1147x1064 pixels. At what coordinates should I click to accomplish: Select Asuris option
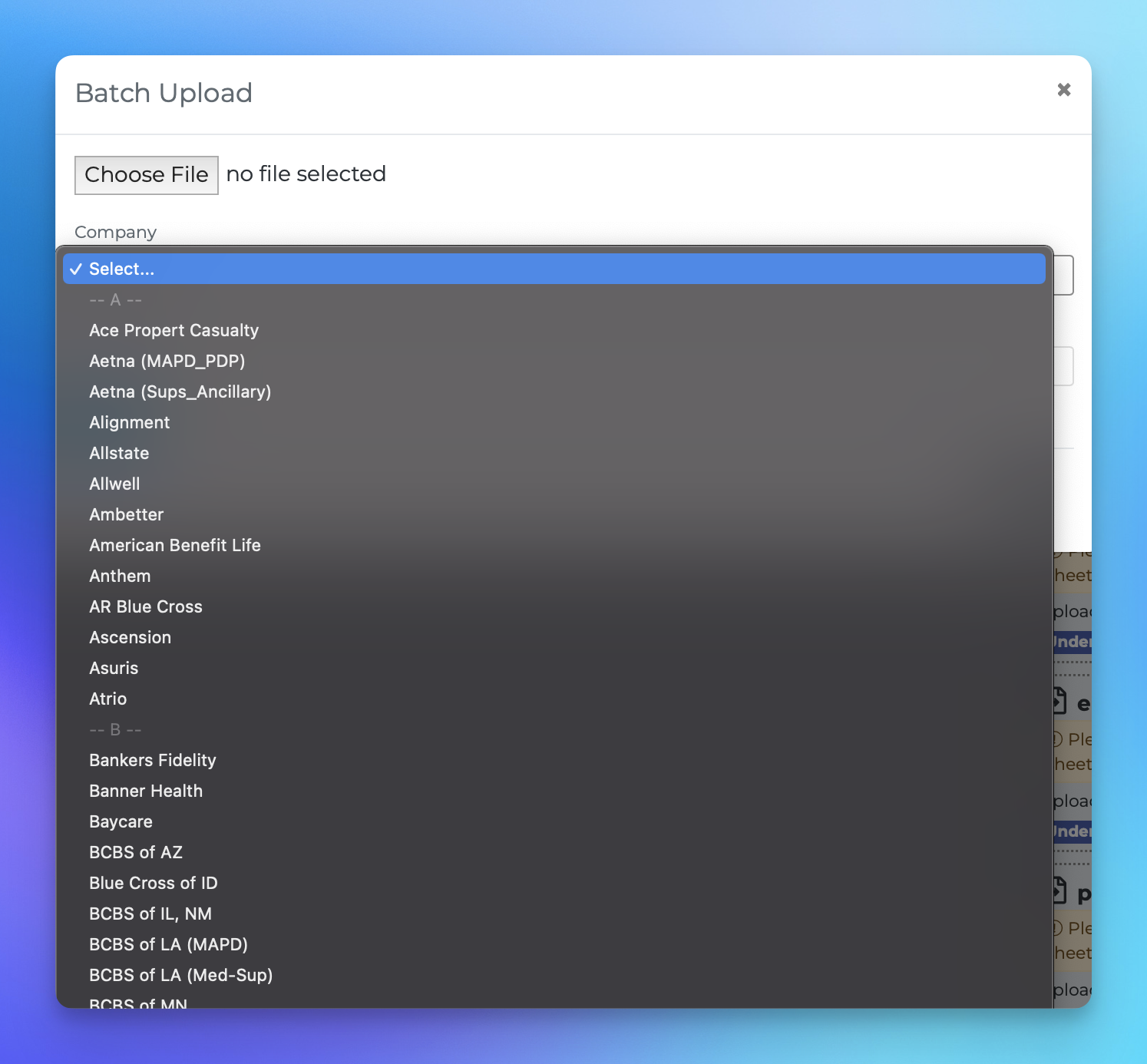point(554,668)
